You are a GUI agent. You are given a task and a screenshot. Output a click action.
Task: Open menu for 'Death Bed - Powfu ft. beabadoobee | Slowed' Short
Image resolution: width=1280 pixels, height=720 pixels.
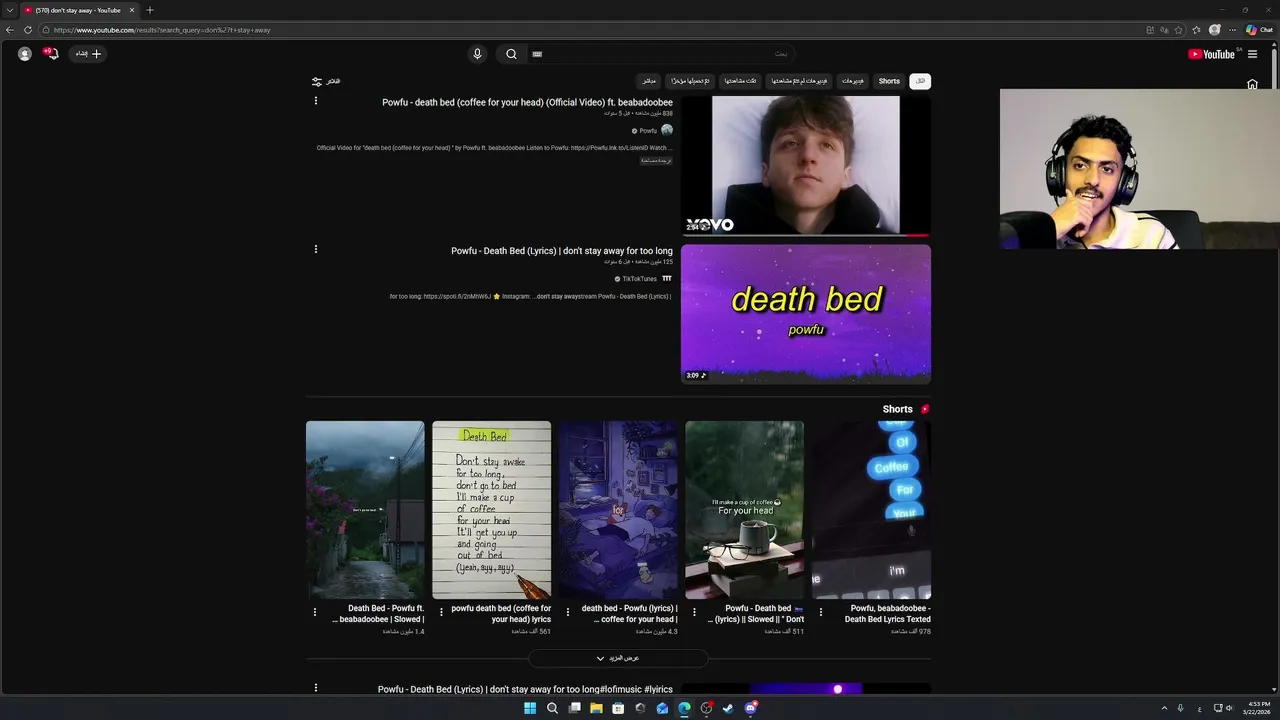coord(315,612)
